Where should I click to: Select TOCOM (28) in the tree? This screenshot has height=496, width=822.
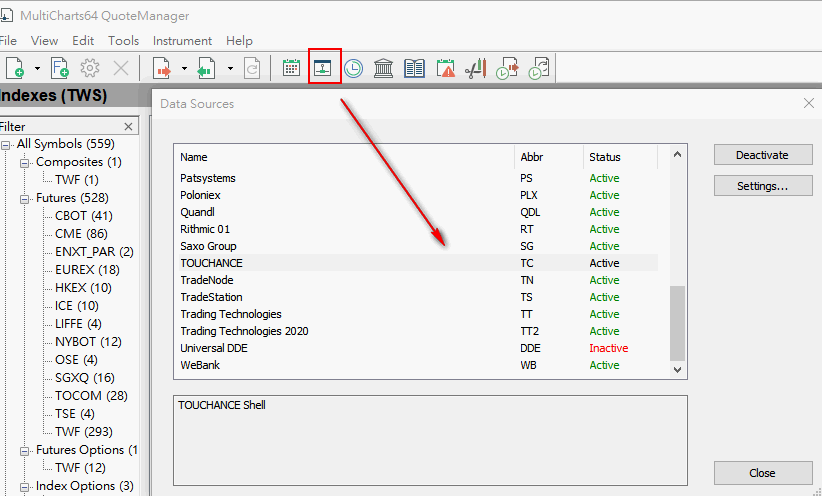click(91, 396)
